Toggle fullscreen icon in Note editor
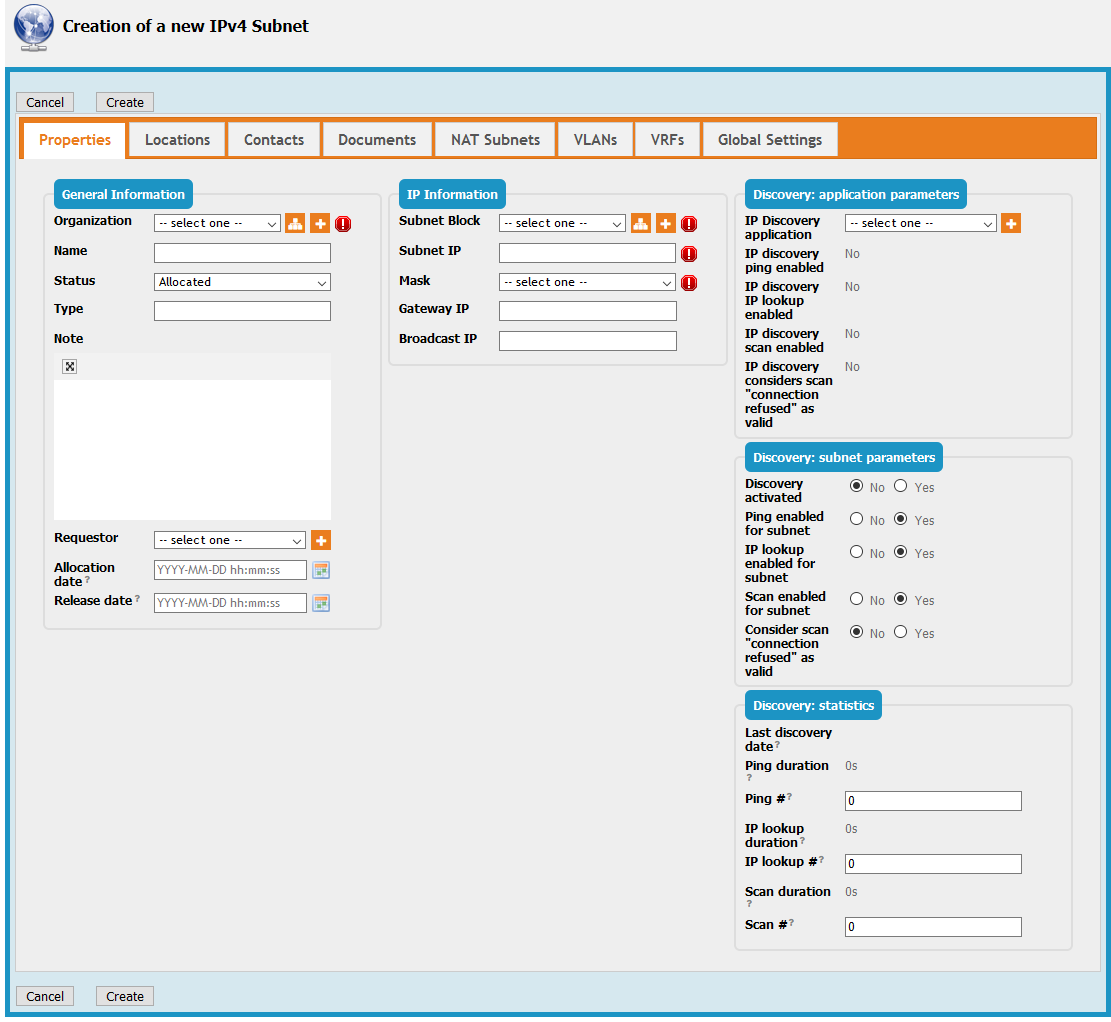 (x=70, y=367)
